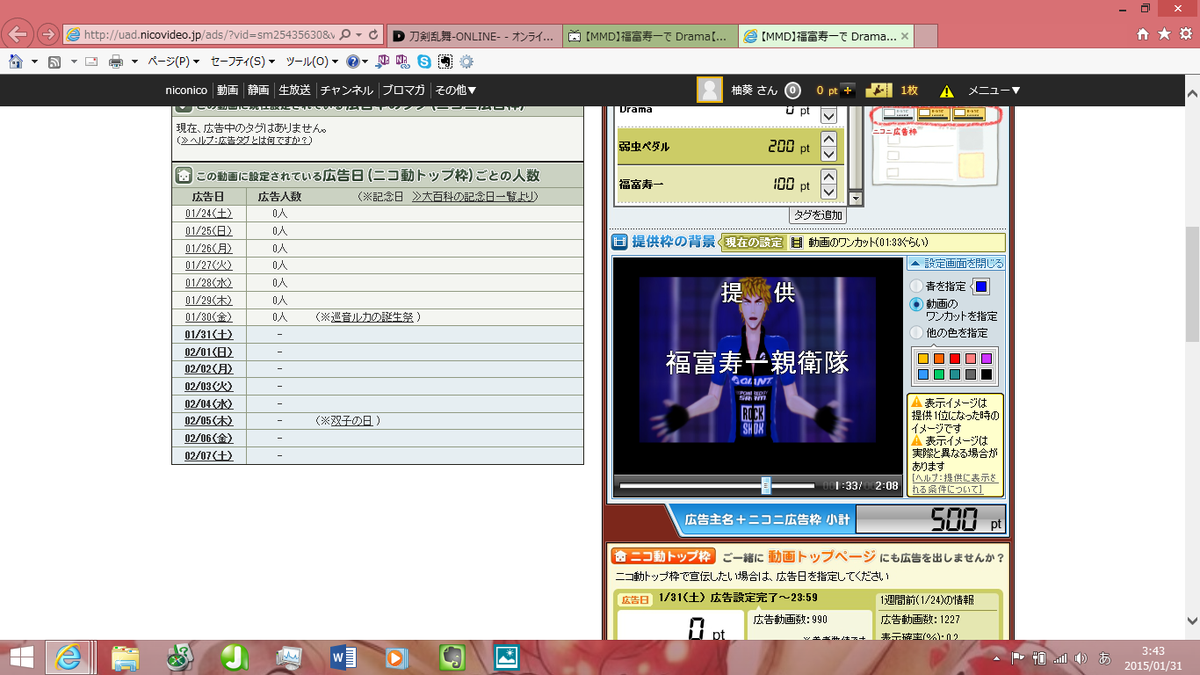This screenshot has height=675, width=1200.
Task: Click the video seek slider handle
Action: pyautogui.click(x=766, y=486)
